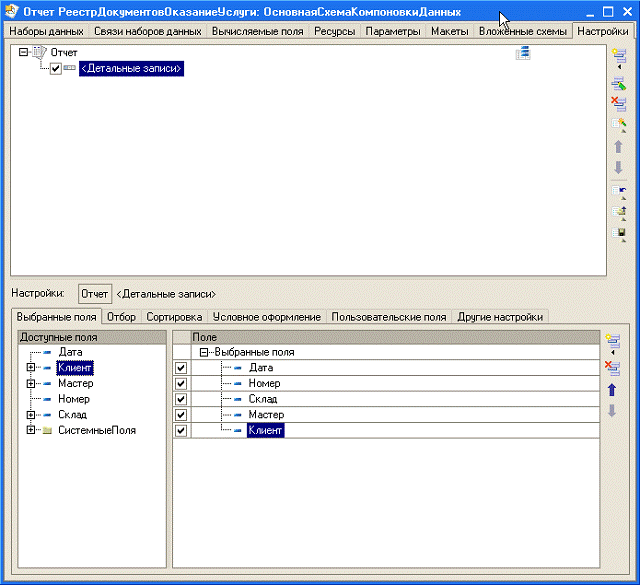Uncheck the Дата selected field checkbox

pos(181,368)
